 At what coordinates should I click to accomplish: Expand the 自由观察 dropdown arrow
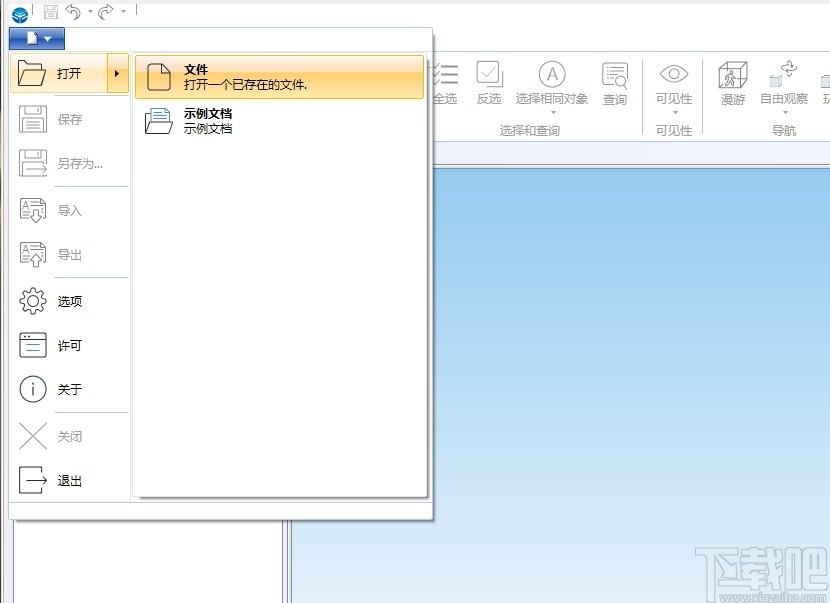point(786,113)
